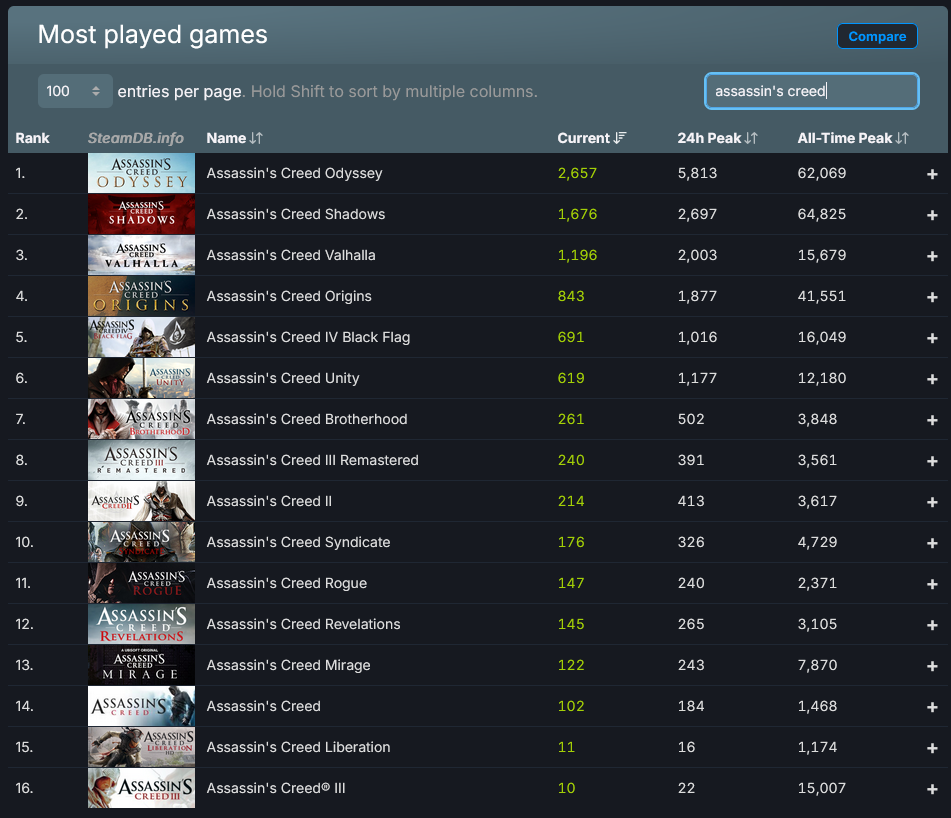Viewport: 951px width, 818px height.
Task: Open Assassin's Creed Unity game link
Action: click(283, 378)
